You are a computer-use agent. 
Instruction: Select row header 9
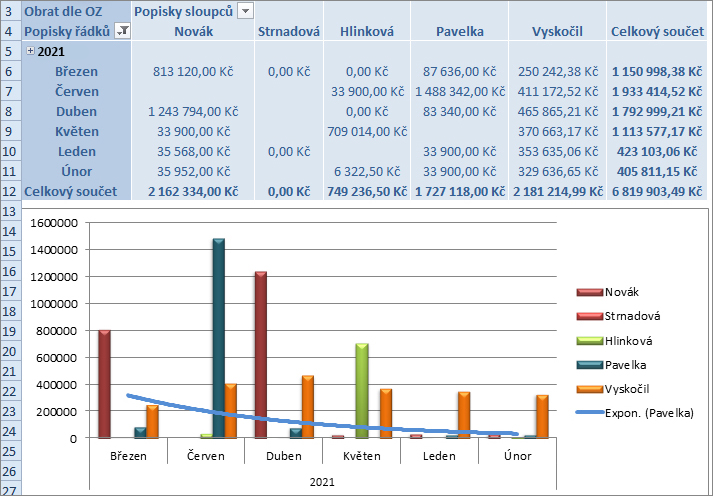(x=10, y=131)
